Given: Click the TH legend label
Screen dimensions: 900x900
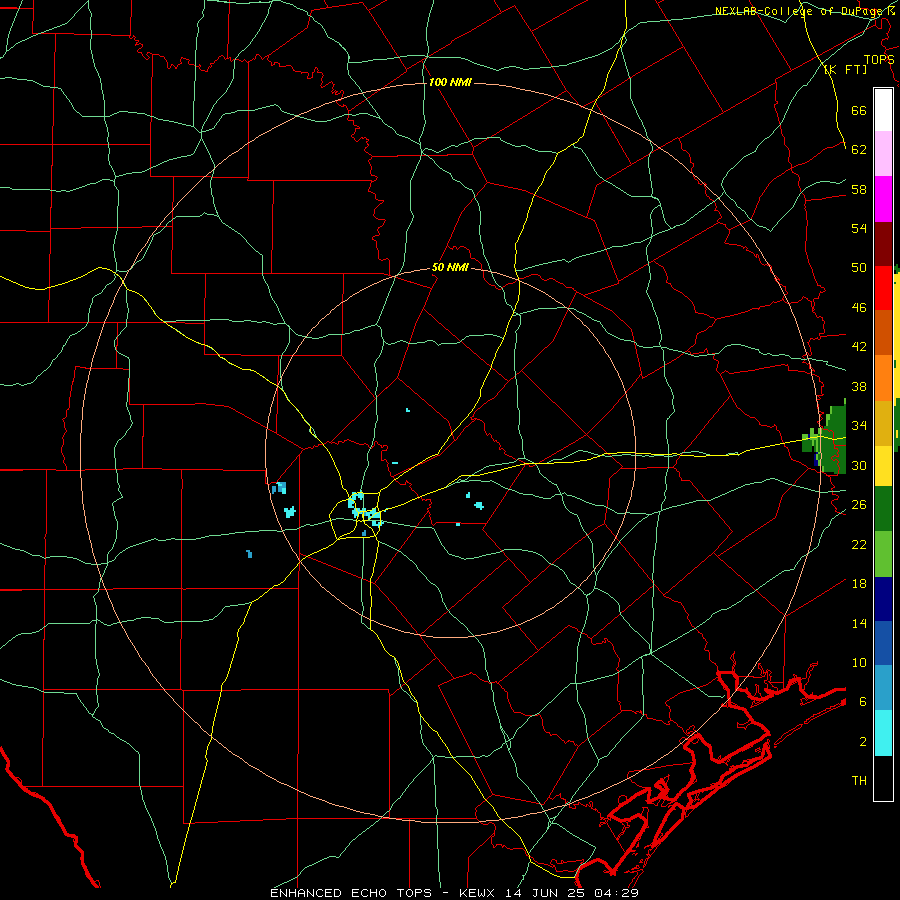Looking at the screenshot, I should pyautogui.click(x=859, y=781).
